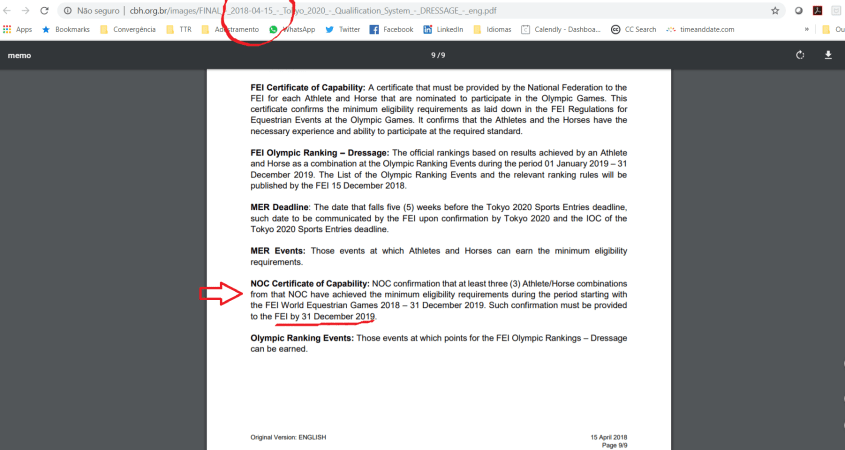
Task: Click the Adobe Acrobat extension icon
Action: pos(817,10)
